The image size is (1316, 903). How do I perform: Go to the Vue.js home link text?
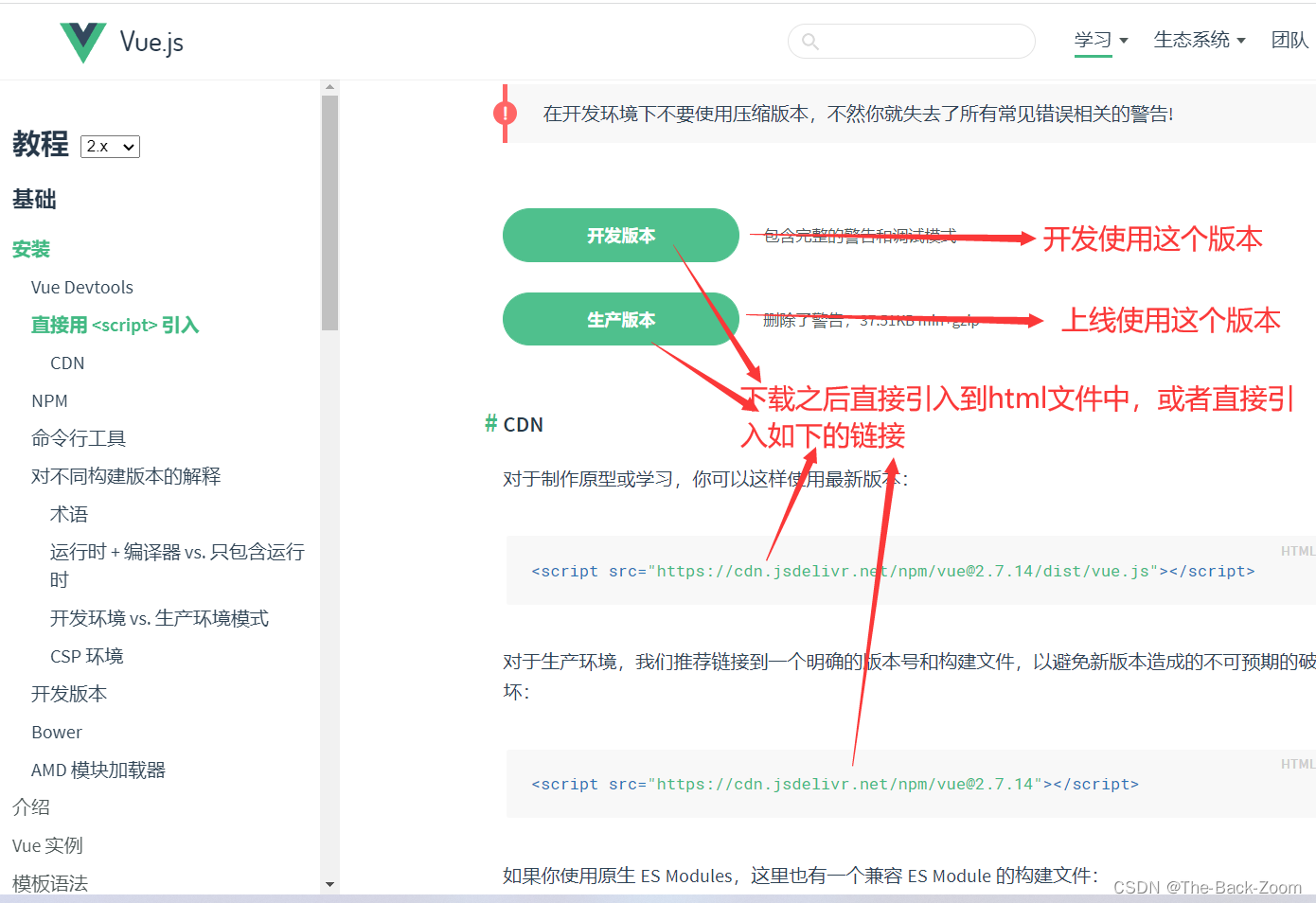point(151,43)
